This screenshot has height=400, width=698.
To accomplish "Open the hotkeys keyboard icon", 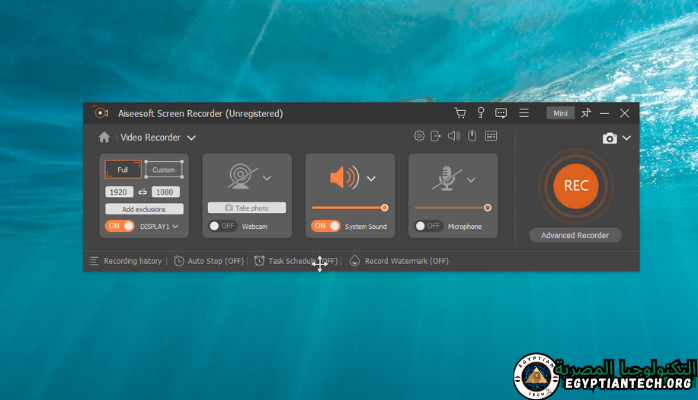I will [491, 137].
